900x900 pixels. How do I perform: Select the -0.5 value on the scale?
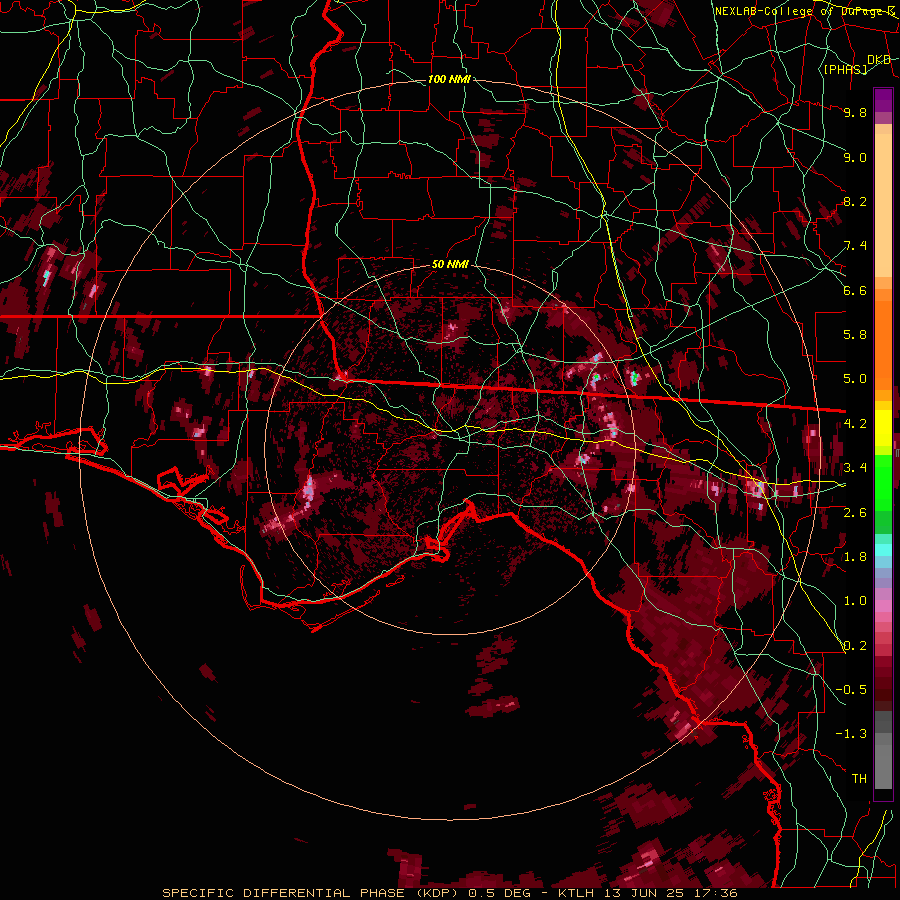[x=851, y=690]
